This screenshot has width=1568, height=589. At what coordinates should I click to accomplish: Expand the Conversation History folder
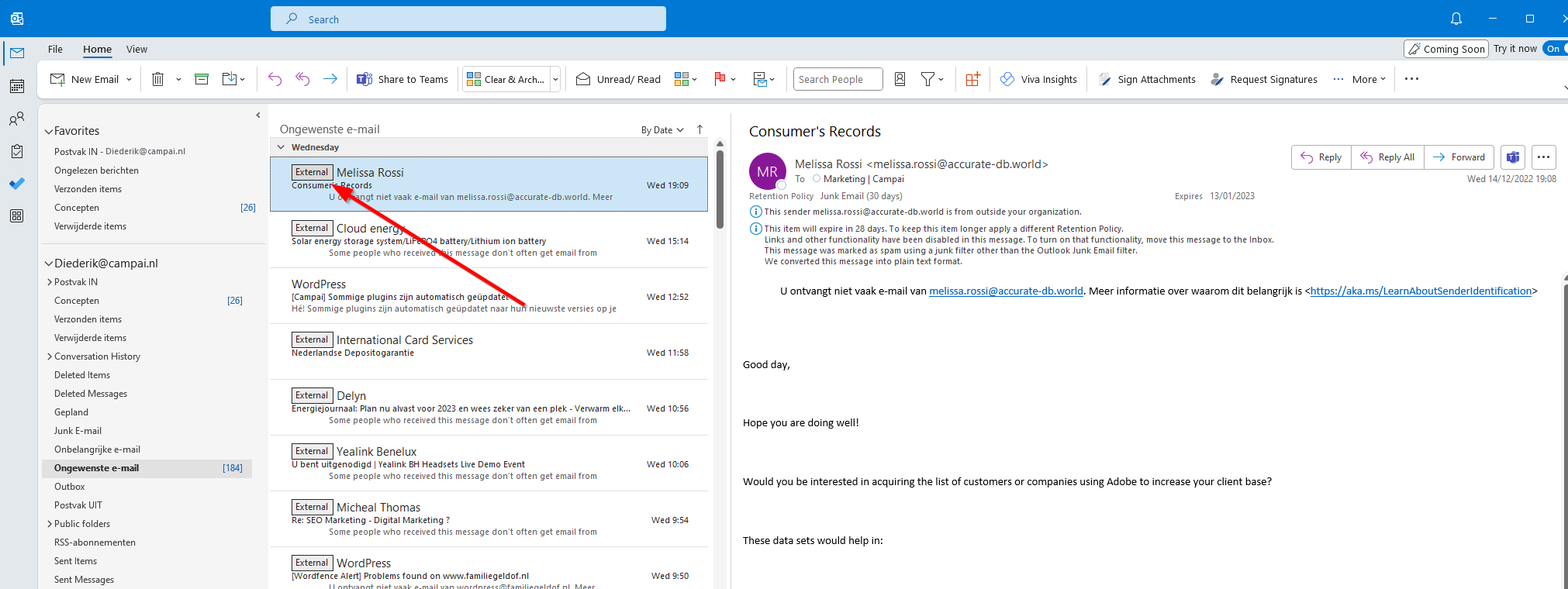(x=50, y=356)
